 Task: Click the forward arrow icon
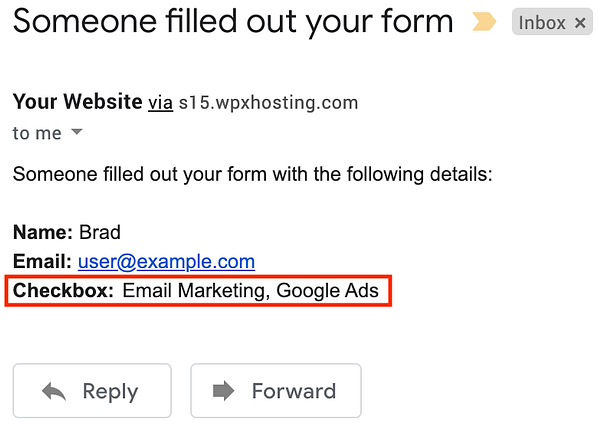coord(223,391)
